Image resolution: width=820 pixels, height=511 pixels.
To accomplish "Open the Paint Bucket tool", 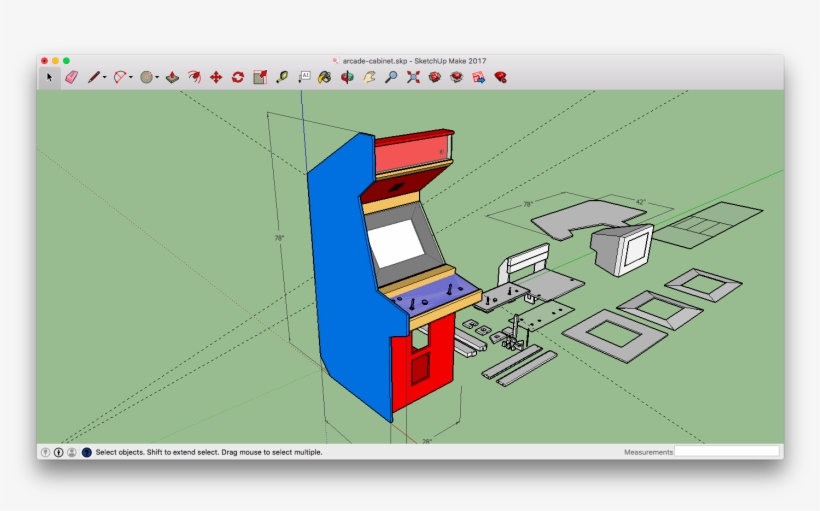I will pos(325,77).
